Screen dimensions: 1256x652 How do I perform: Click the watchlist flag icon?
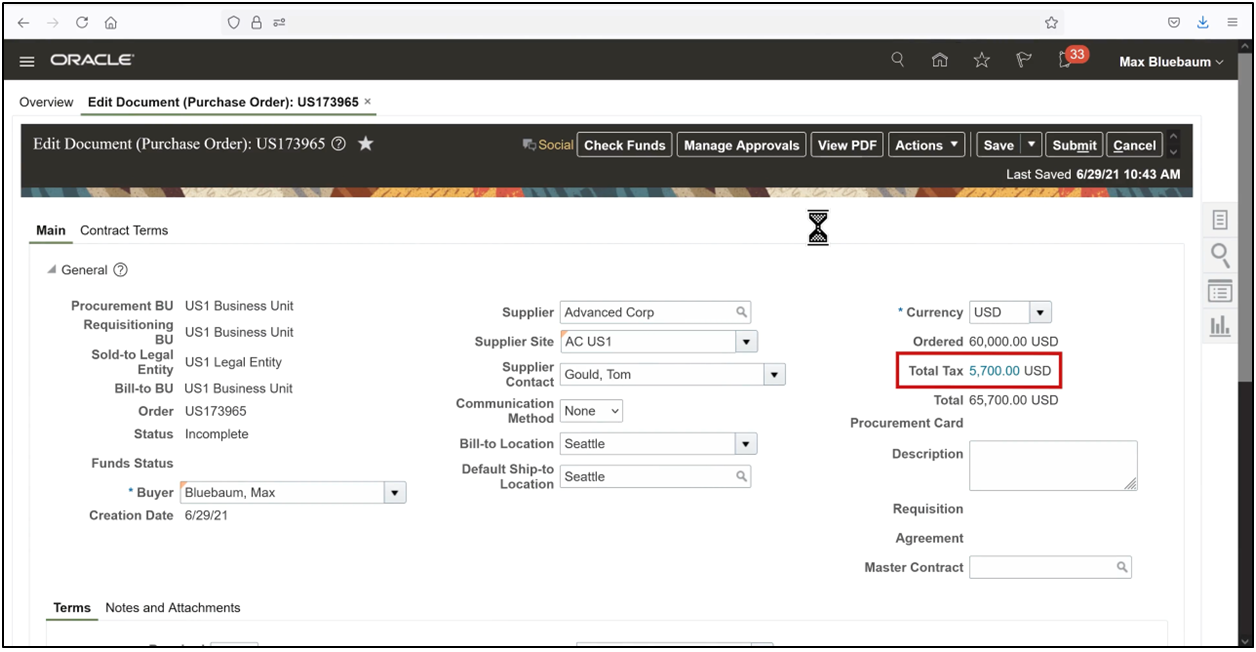1023,59
